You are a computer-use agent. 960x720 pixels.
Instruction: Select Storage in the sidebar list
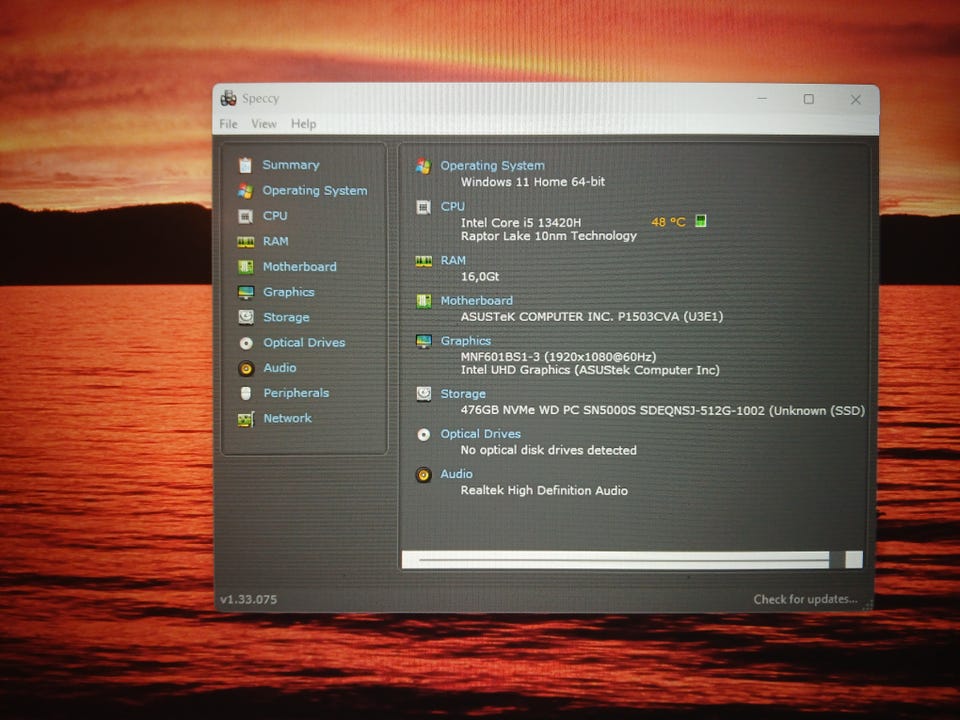286,317
